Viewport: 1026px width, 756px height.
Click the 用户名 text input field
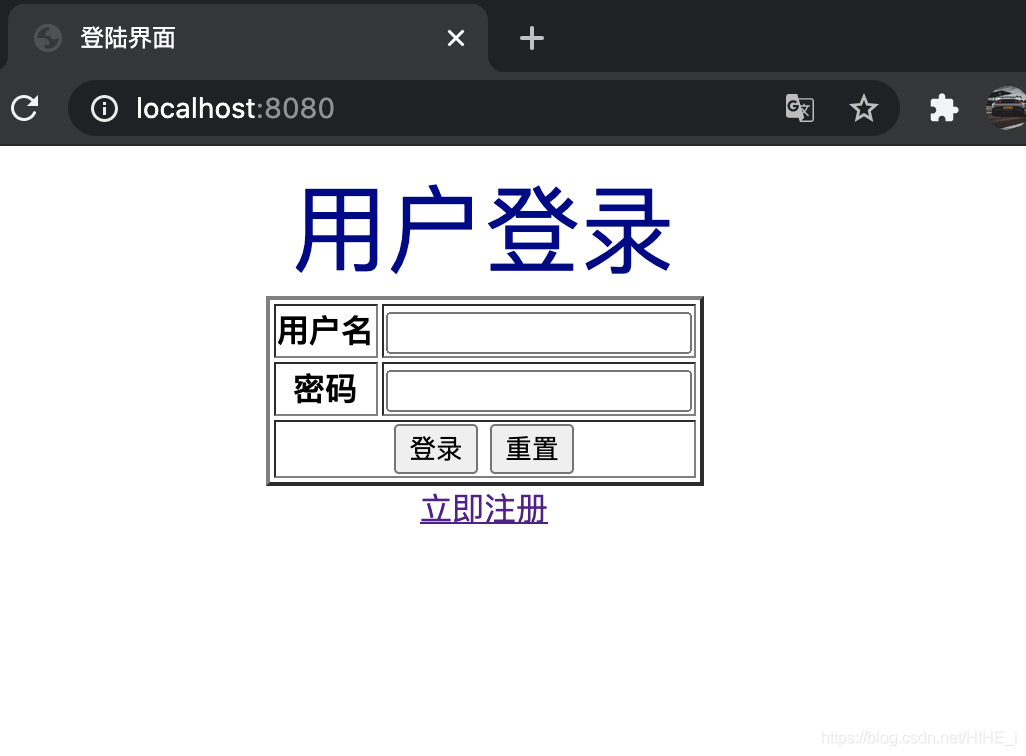pyautogui.click(x=539, y=333)
